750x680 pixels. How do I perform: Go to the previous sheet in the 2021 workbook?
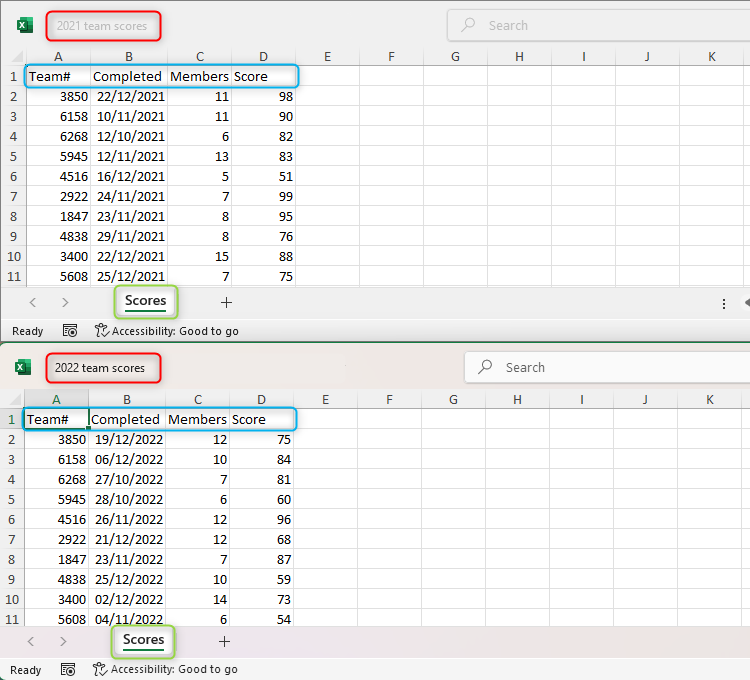tap(33, 302)
